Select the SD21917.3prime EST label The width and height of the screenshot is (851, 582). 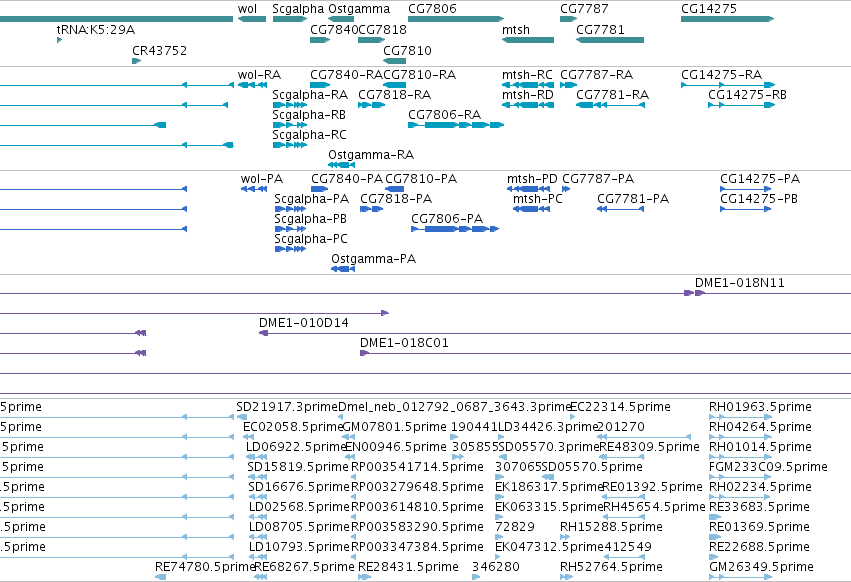(287, 407)
